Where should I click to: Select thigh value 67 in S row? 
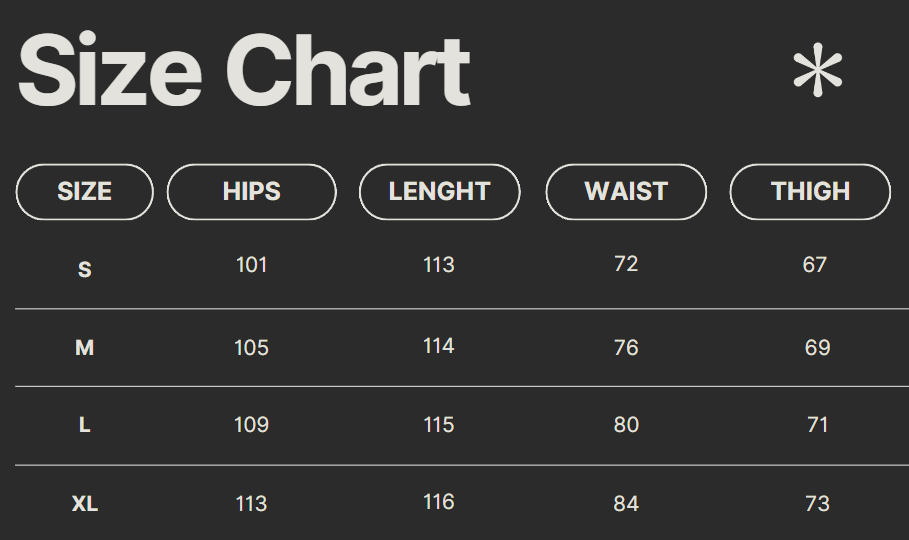[x=815, y=265]
